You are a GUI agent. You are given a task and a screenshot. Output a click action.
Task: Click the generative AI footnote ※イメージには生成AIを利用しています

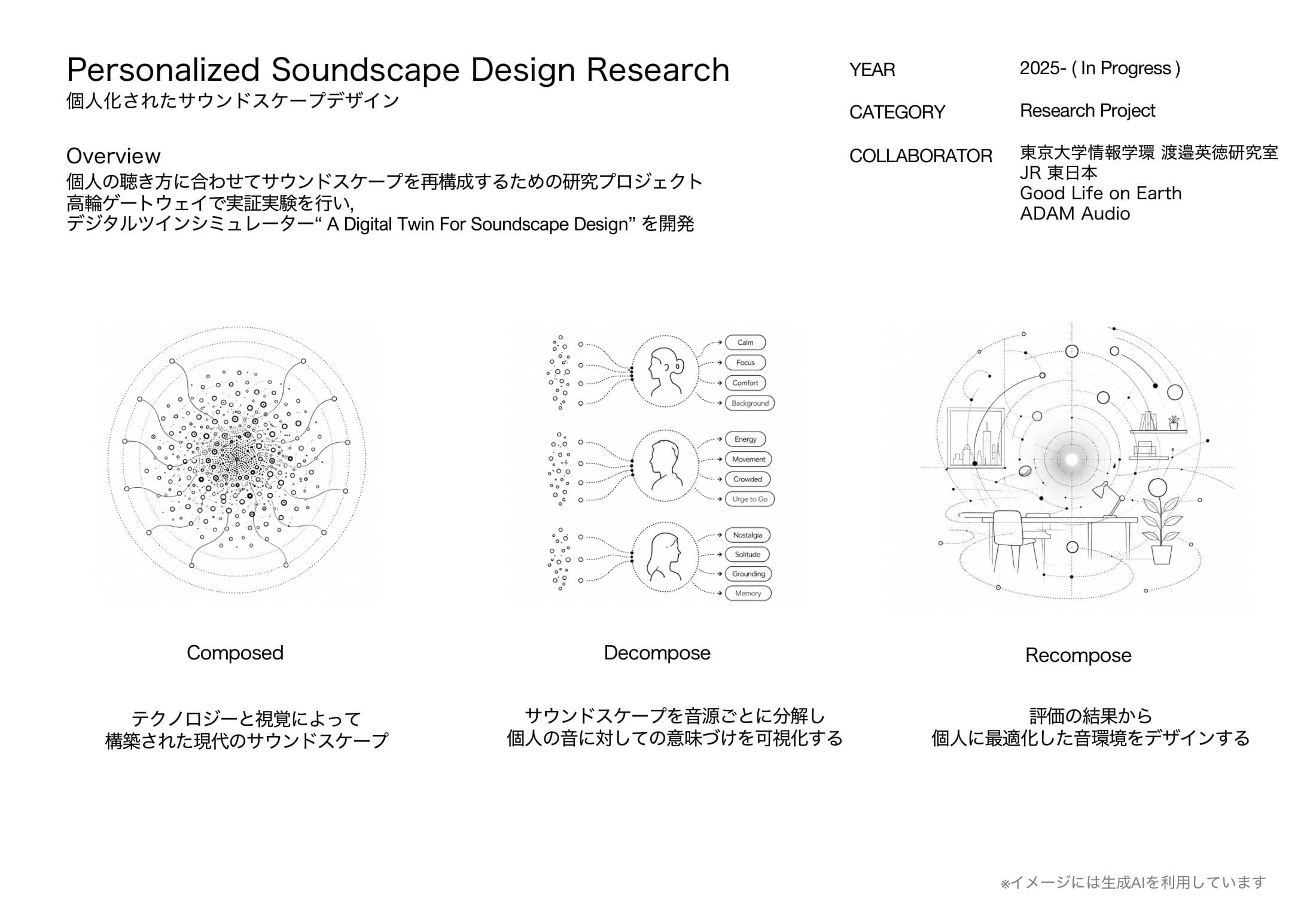1134,883
